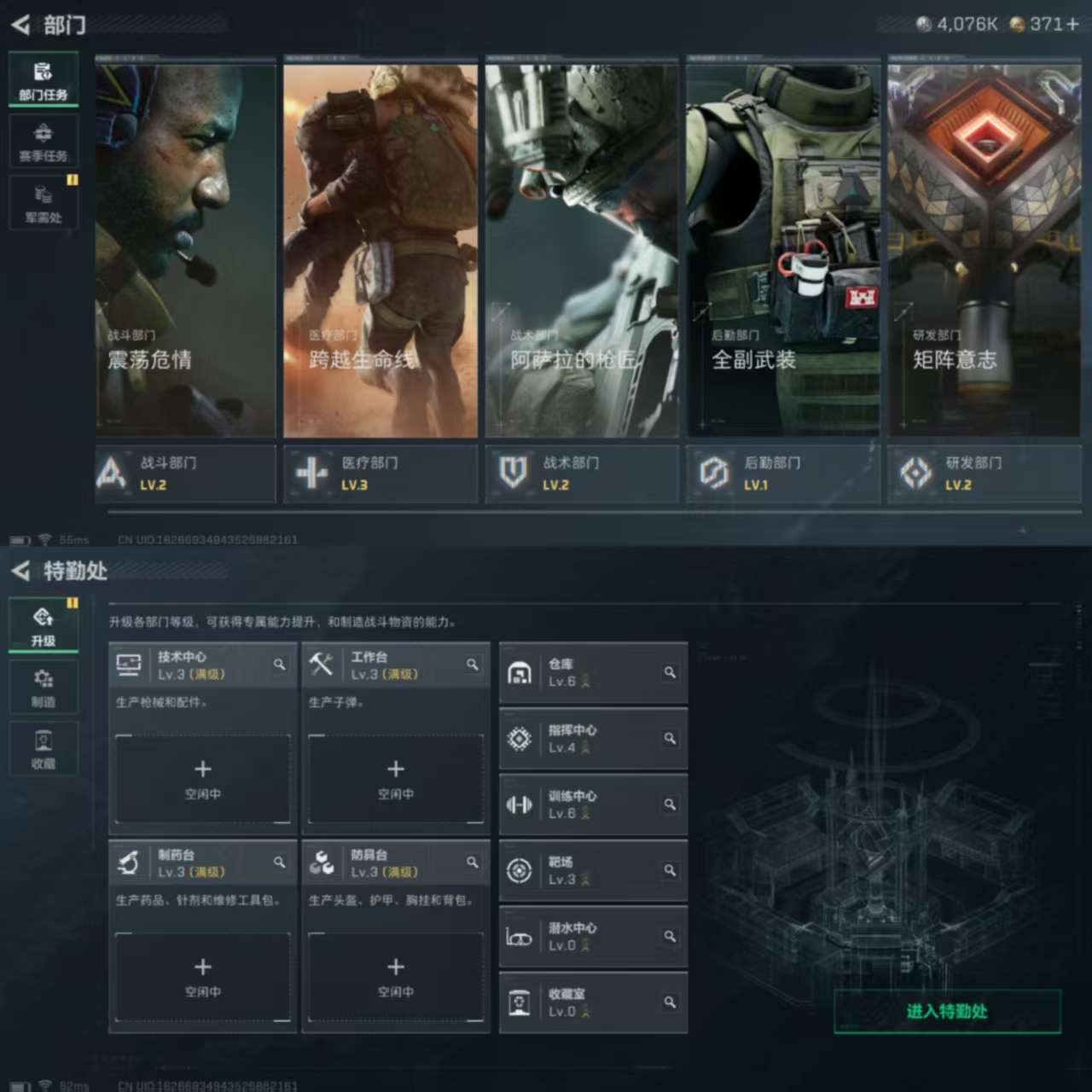Open the 训练中心 Lv.6 facility row
1092x1092 pixels.
tap(594, 804)
